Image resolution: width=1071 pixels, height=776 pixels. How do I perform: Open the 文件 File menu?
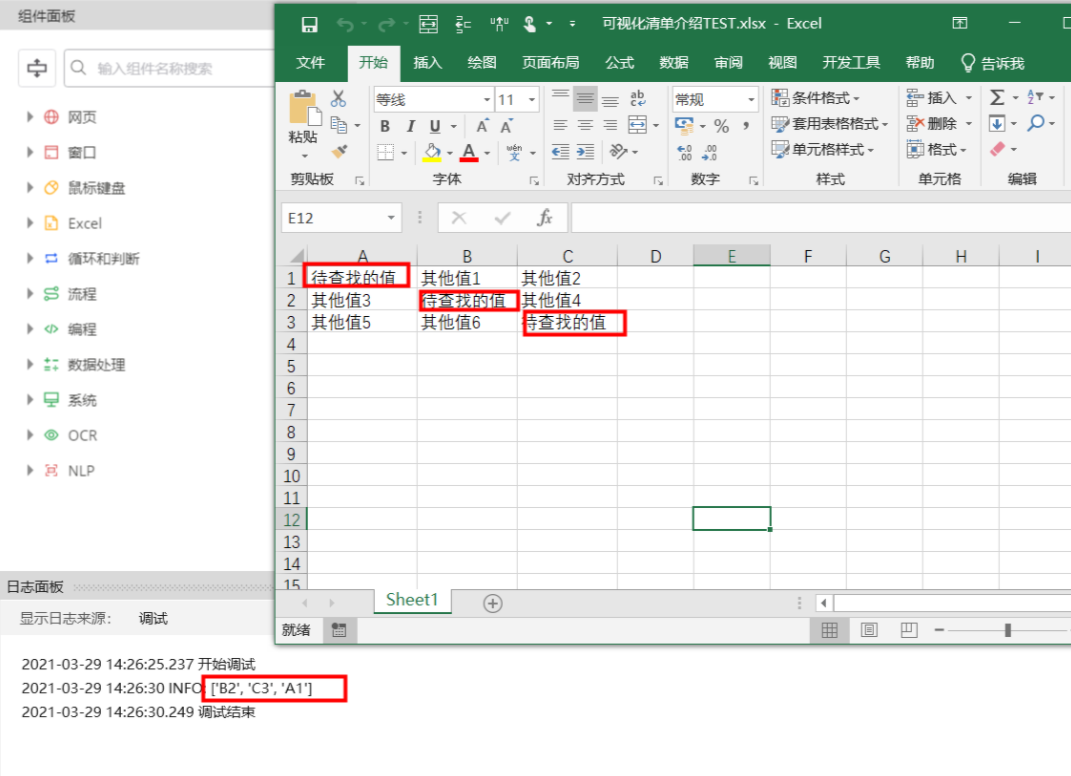[x=310, y=63]
